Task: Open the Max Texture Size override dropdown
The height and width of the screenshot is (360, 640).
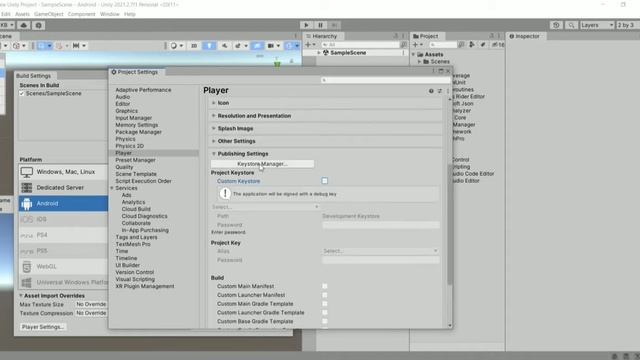Action: [x=91, y=304]
